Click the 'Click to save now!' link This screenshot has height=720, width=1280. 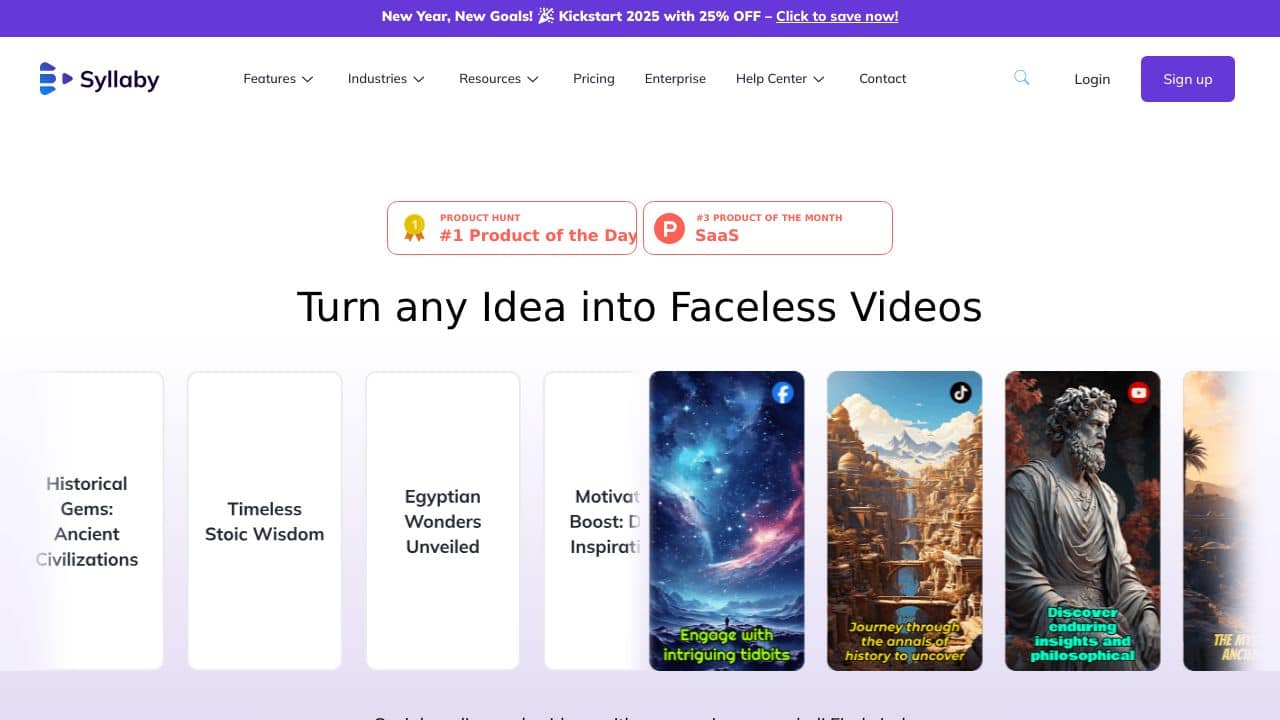coord(837,16)
